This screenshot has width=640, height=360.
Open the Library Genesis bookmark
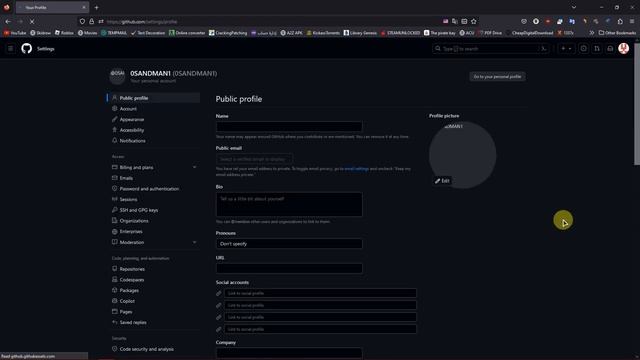click(x=360, y=33)
